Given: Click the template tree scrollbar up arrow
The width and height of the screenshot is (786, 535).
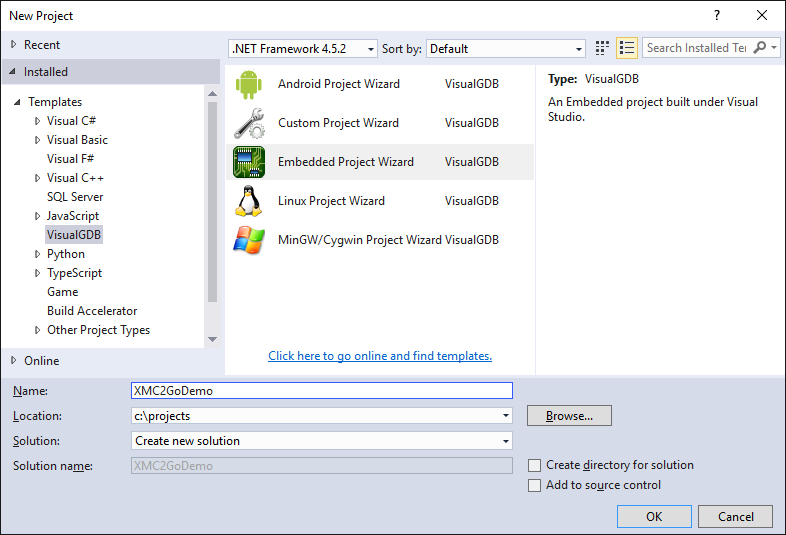Looking at the screenshot, I should point(213,94).
